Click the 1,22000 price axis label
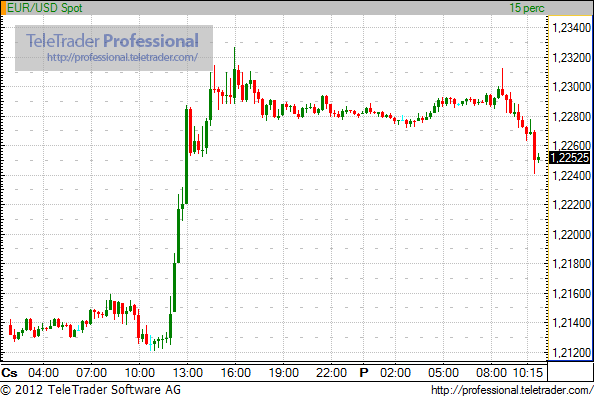Viewport: 594px width, 399px height. pyautogui.click(x=572, y=235)
